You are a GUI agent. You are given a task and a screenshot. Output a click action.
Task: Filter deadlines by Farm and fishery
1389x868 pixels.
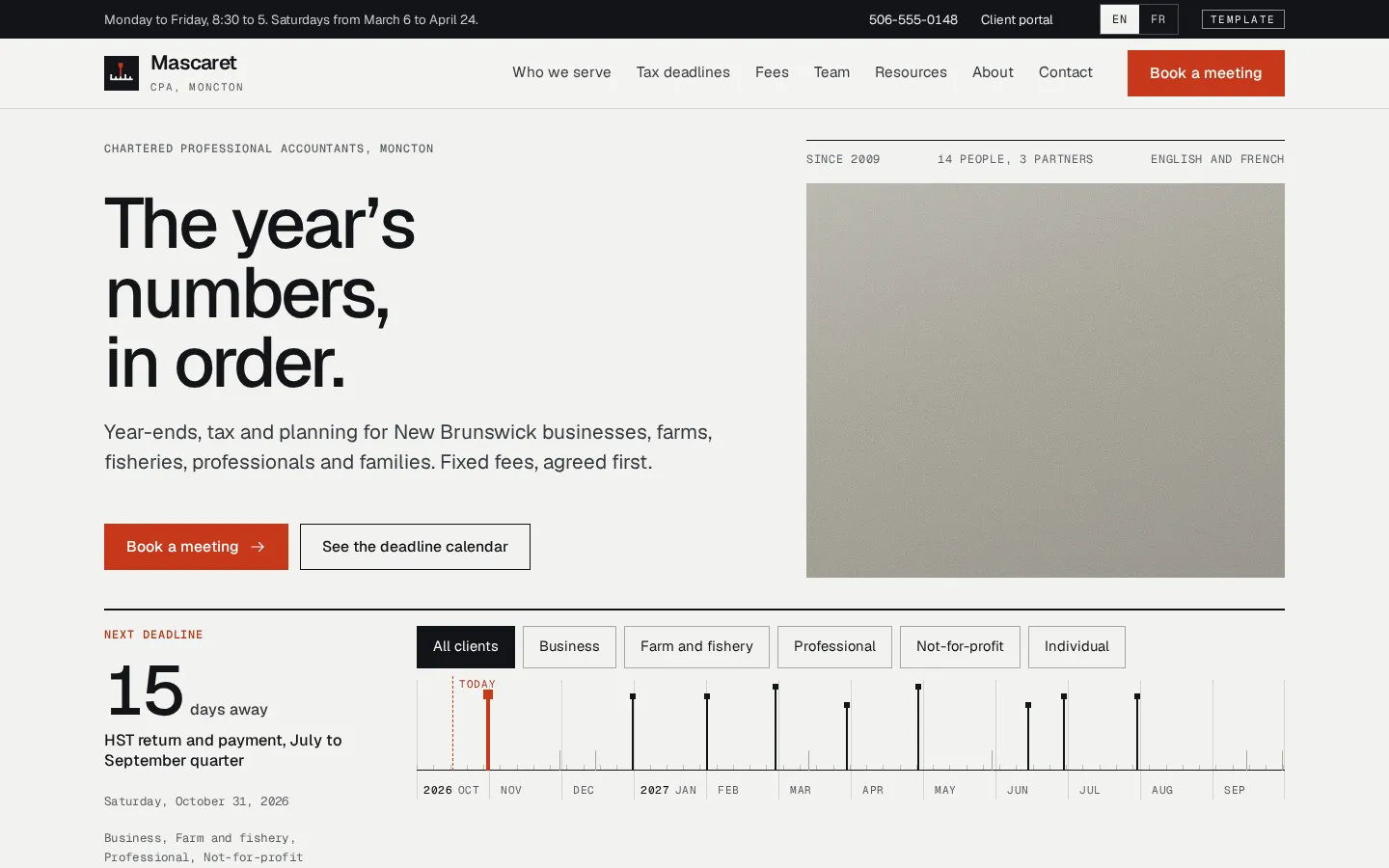point(696,647)
